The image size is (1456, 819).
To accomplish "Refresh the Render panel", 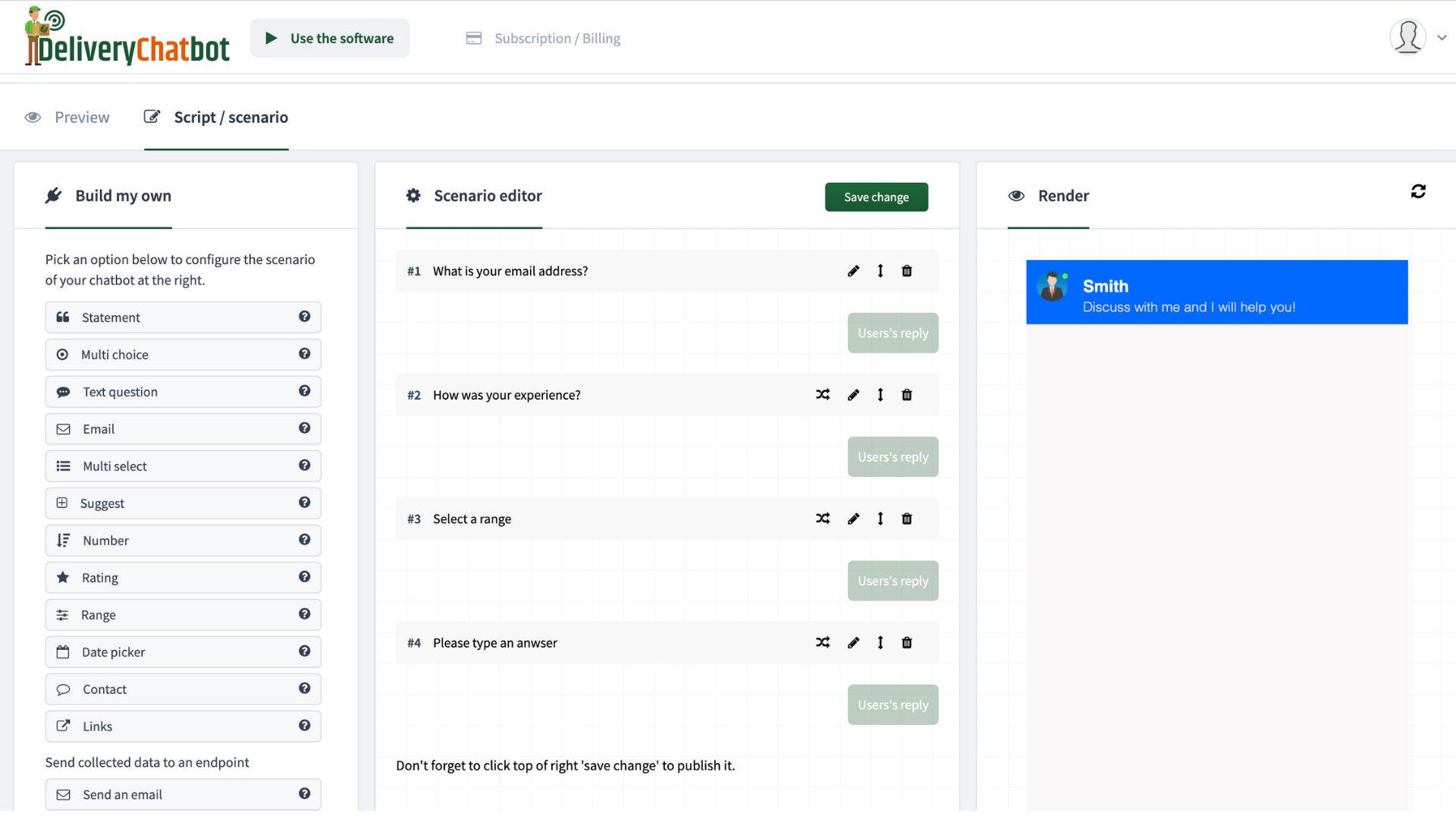I will click(x=1418, y=191).
